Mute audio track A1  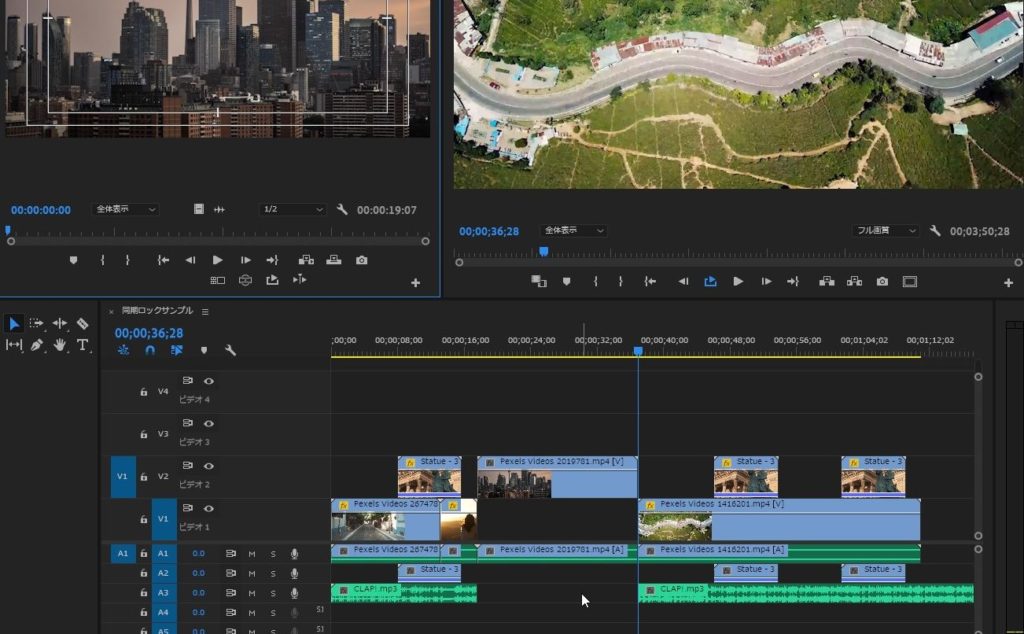coord(252,554)
